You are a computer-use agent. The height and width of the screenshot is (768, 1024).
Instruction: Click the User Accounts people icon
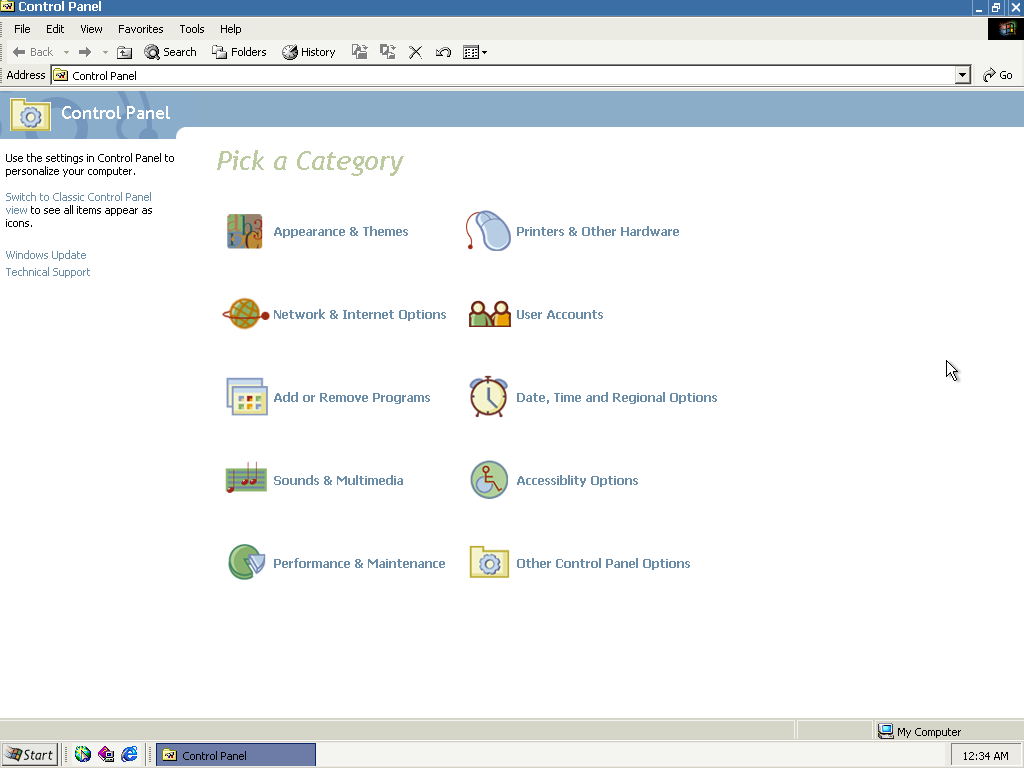[489, 314]
